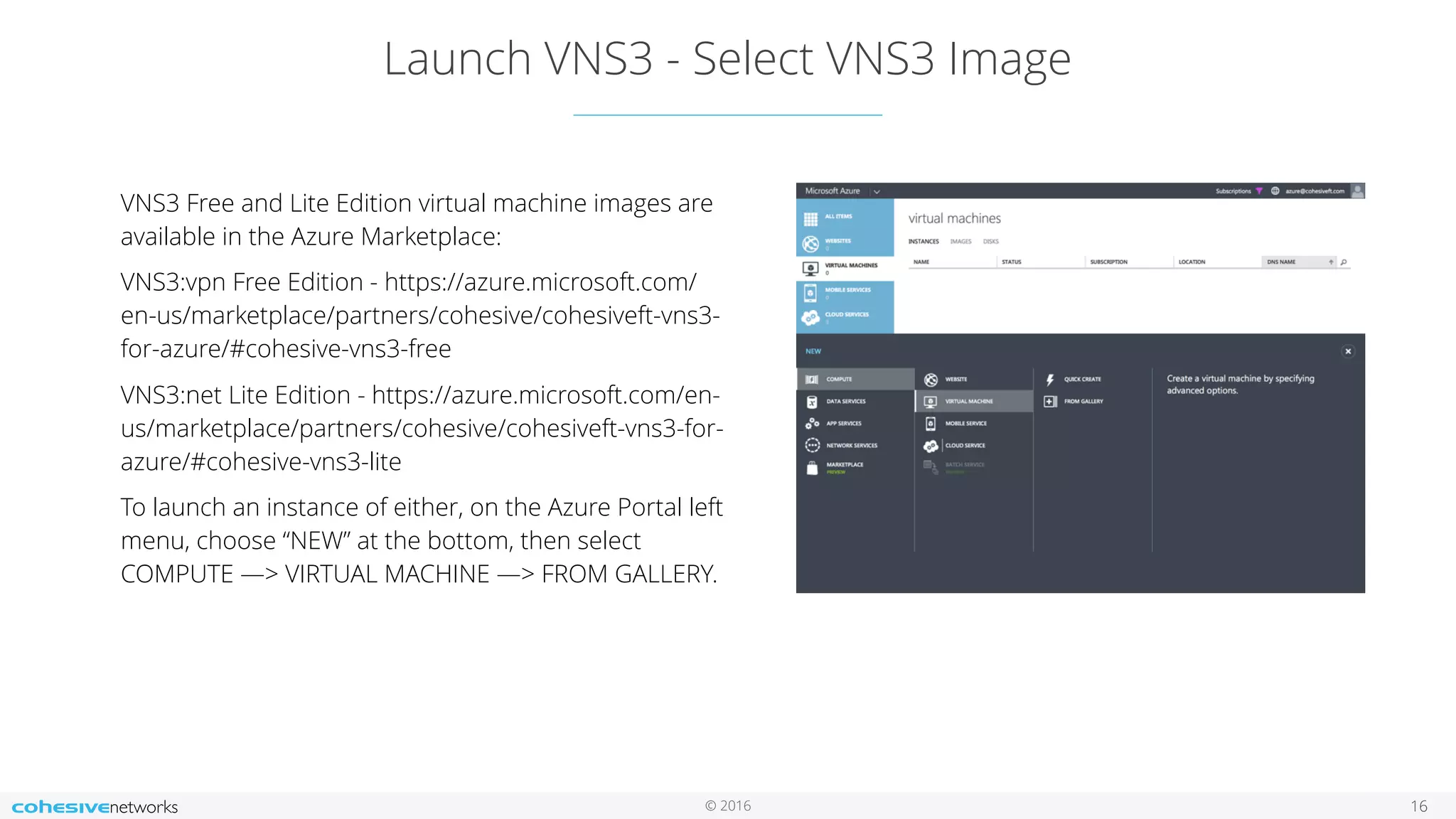
Task: Sort by the Status column header
Action: (x=1011, y=262)
